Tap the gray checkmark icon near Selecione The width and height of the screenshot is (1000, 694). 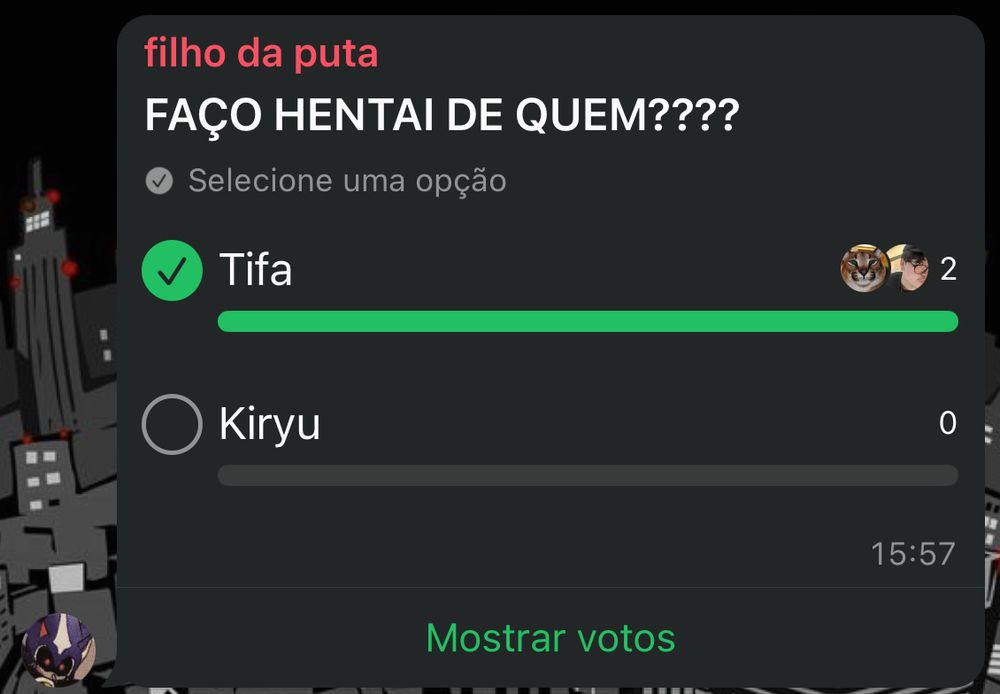coord(159,181)
